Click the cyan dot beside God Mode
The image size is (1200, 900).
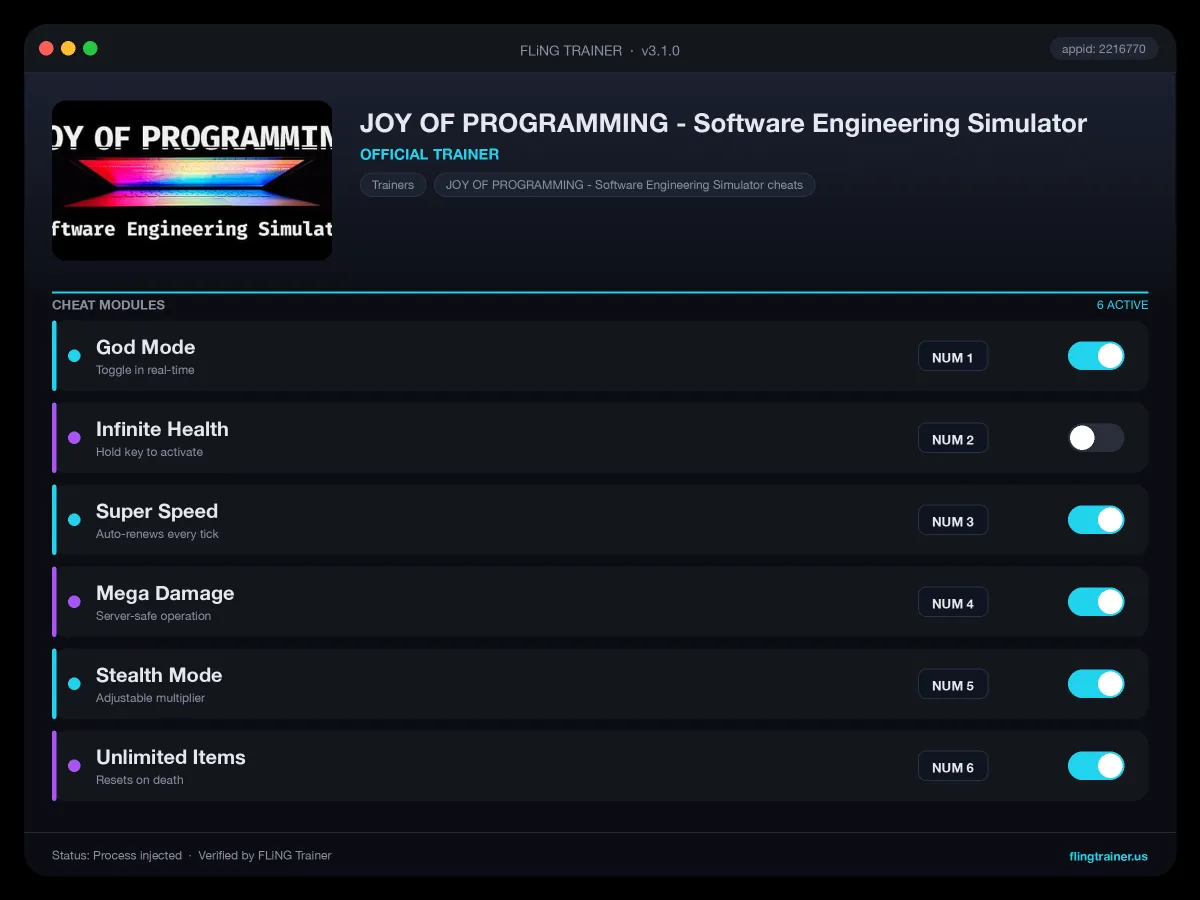pyautogui.click(x=74, y=356)
